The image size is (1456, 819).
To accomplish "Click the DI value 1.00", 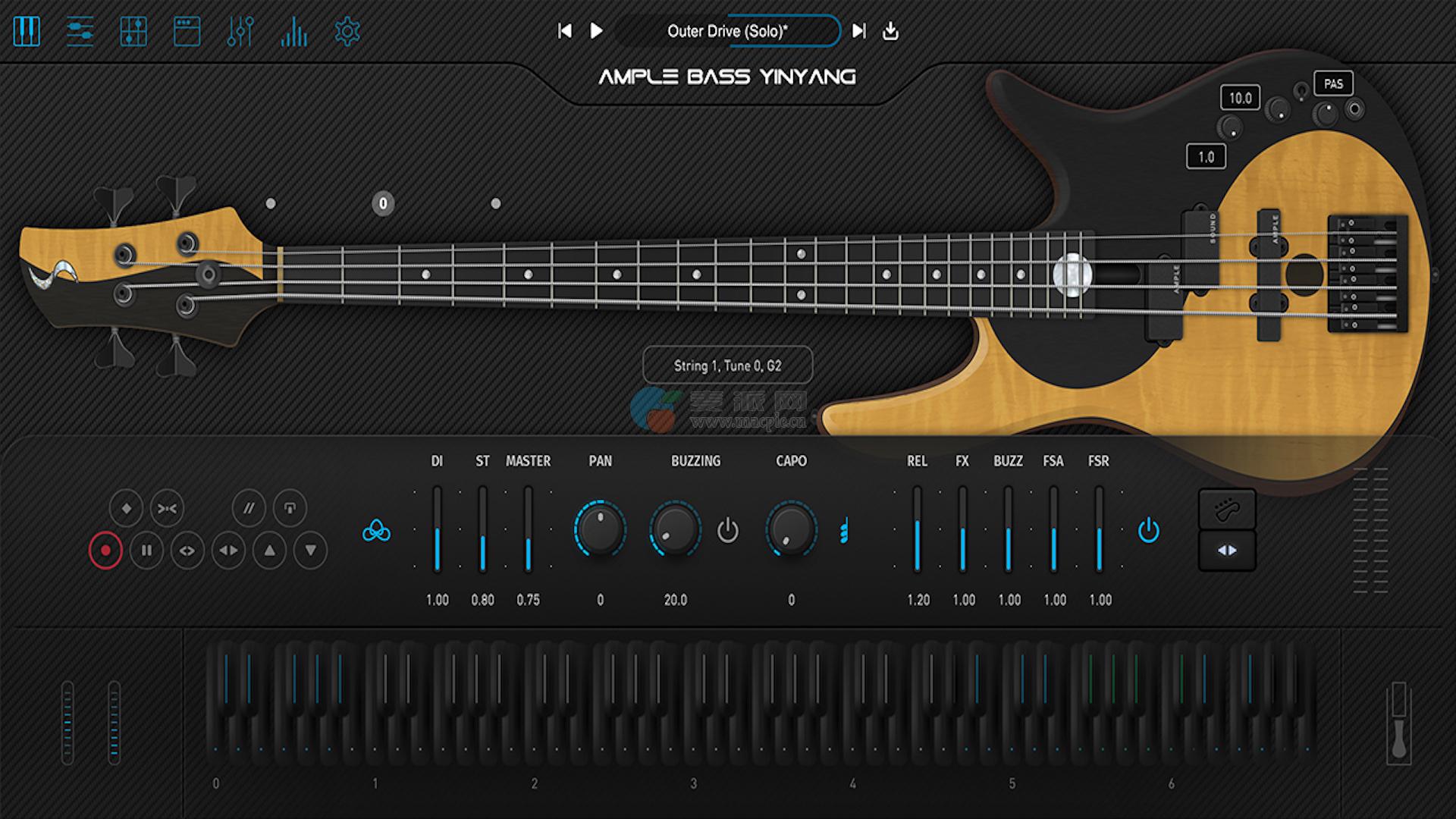I will point(438,600).
